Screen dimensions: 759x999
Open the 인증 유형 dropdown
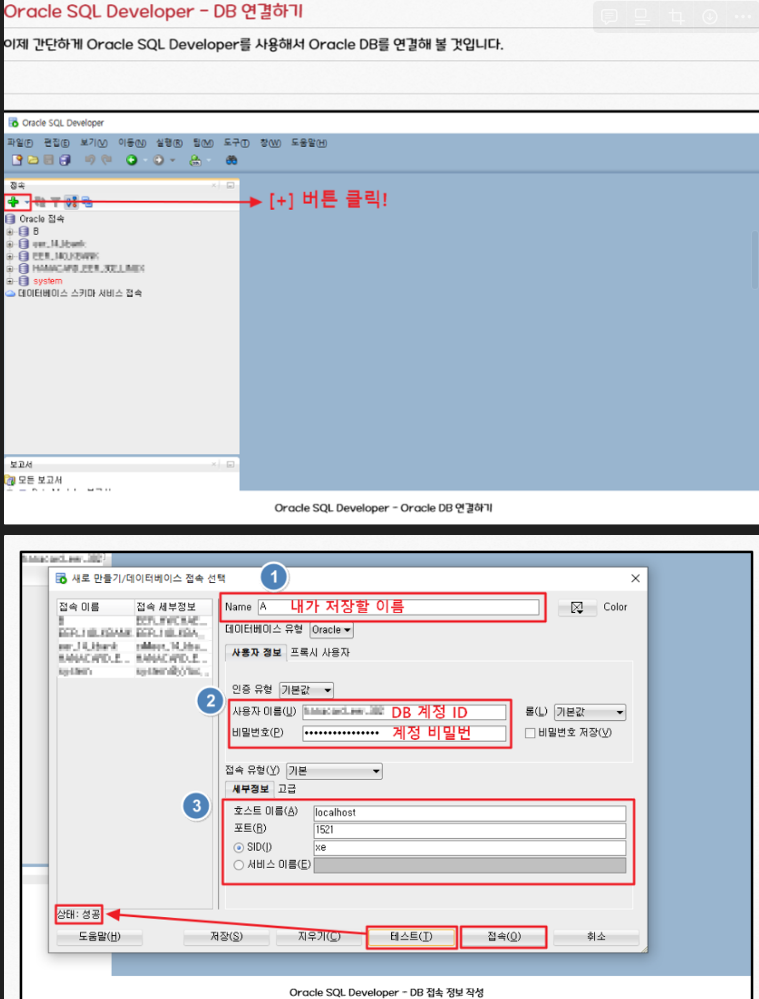pyautogui.click(x=307, y=690)
